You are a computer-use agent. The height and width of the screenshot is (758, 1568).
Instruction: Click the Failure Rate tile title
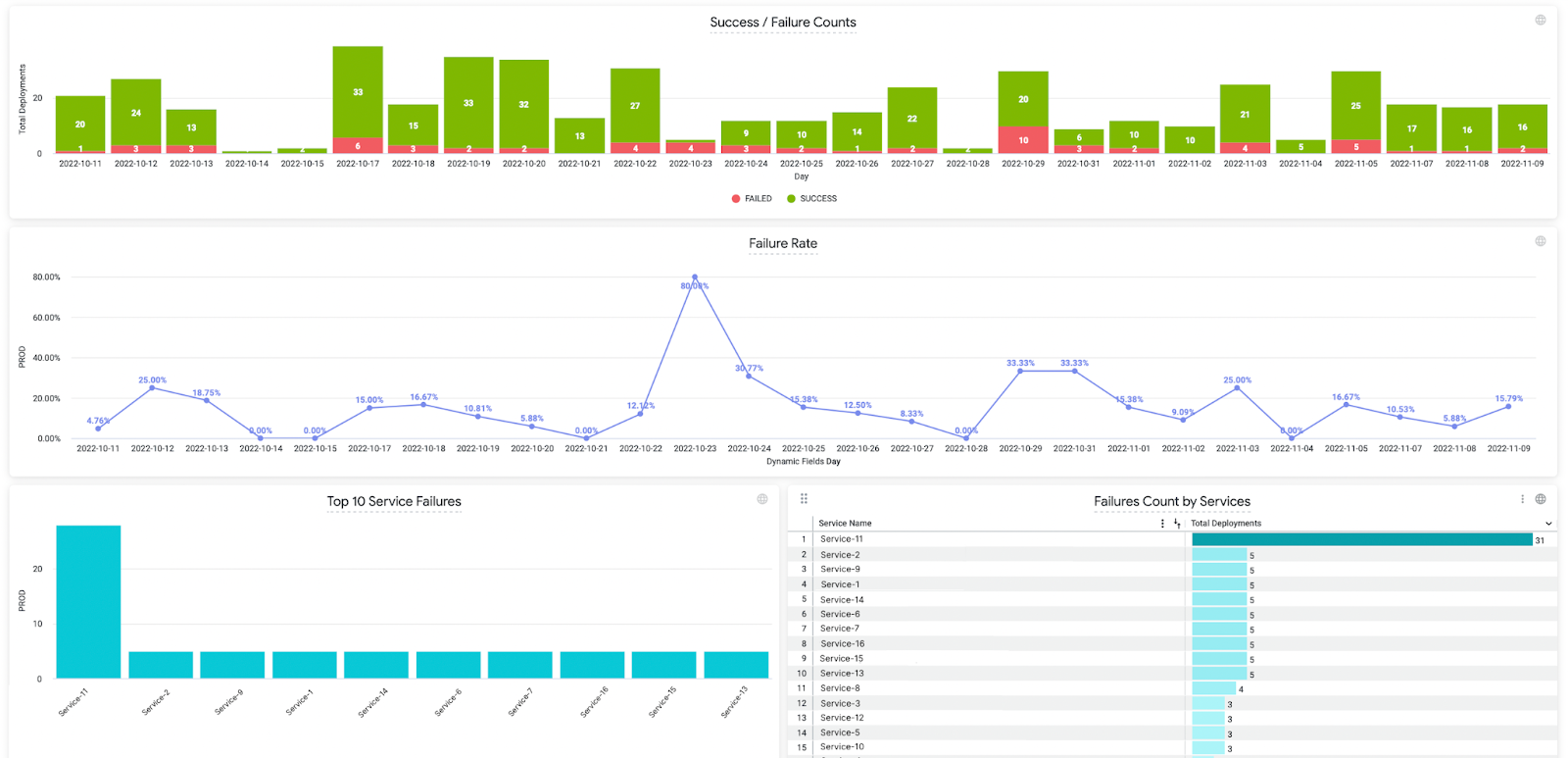pos(783,243)
